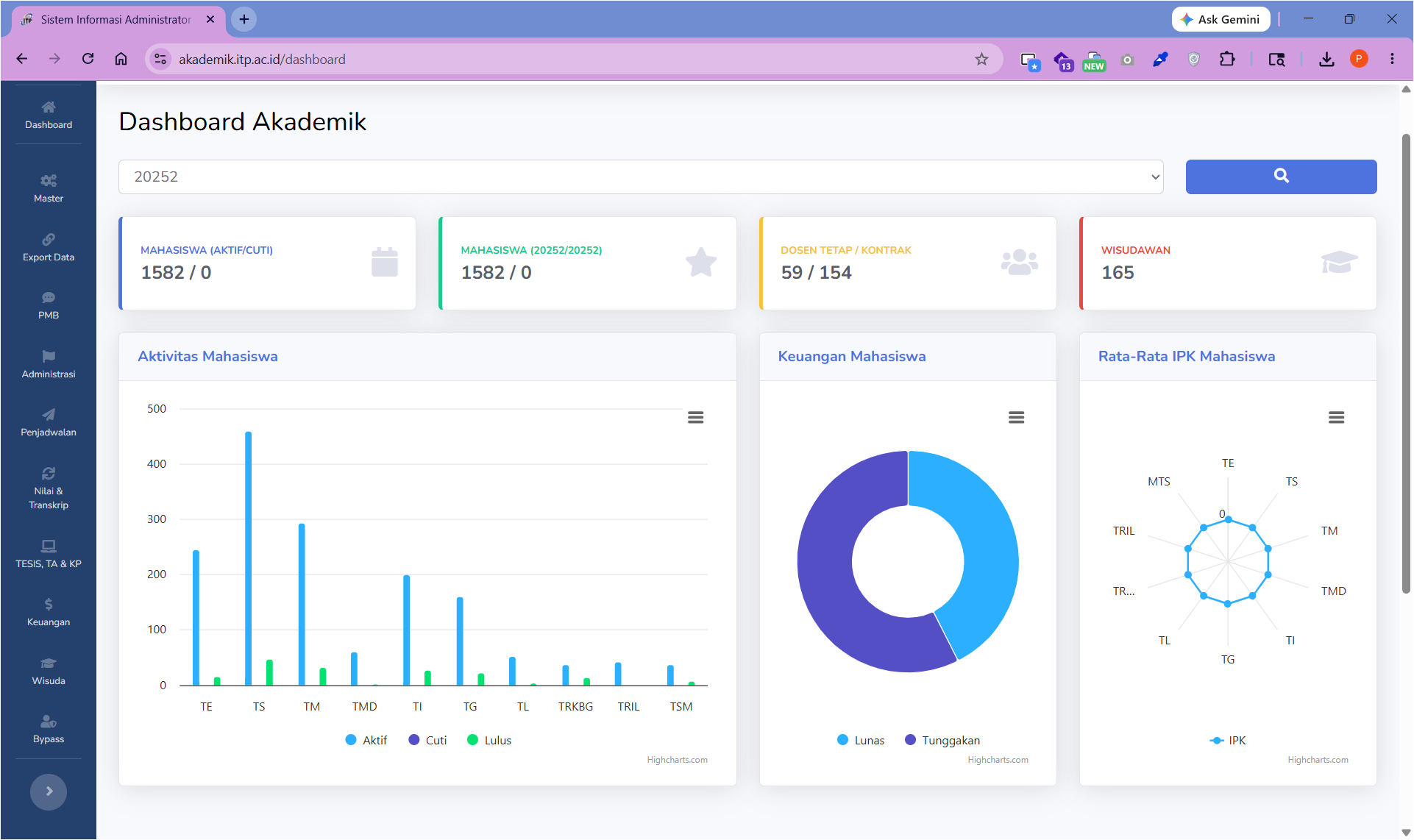
Task: Toggle the Lulus series in the legend
Action: tap(489, 740)
